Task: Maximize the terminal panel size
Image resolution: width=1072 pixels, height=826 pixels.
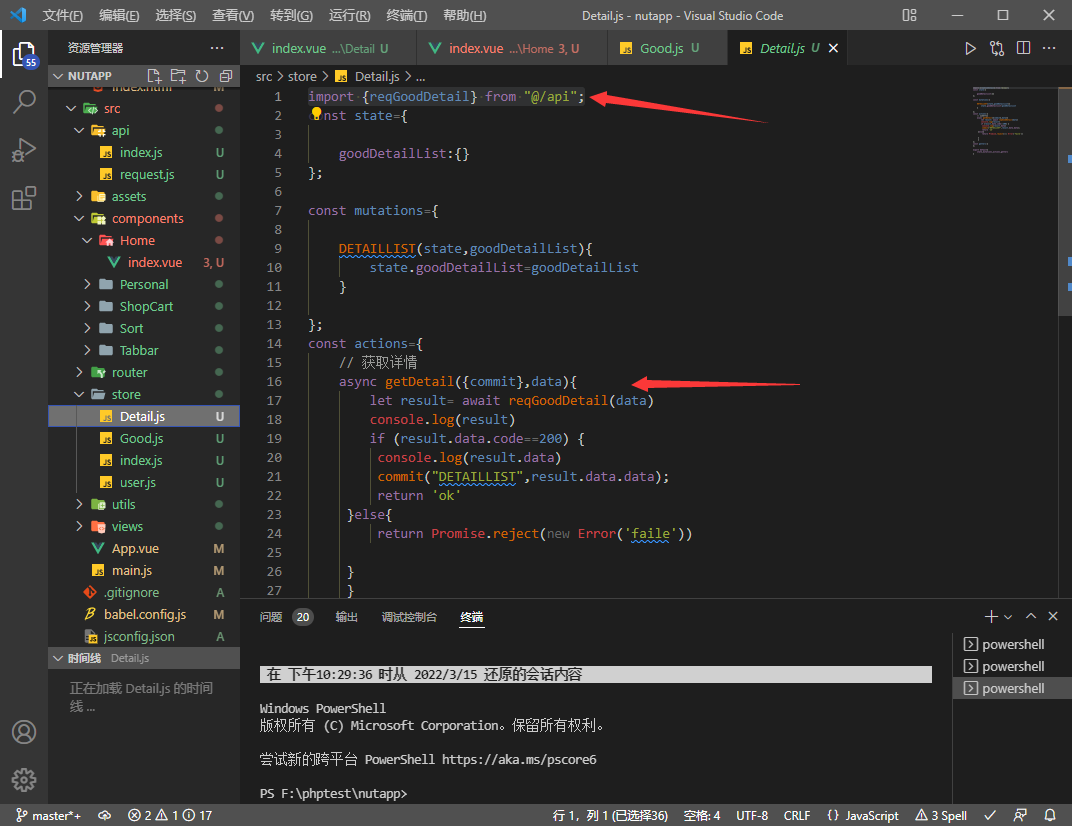Action: click(1031, 617)
